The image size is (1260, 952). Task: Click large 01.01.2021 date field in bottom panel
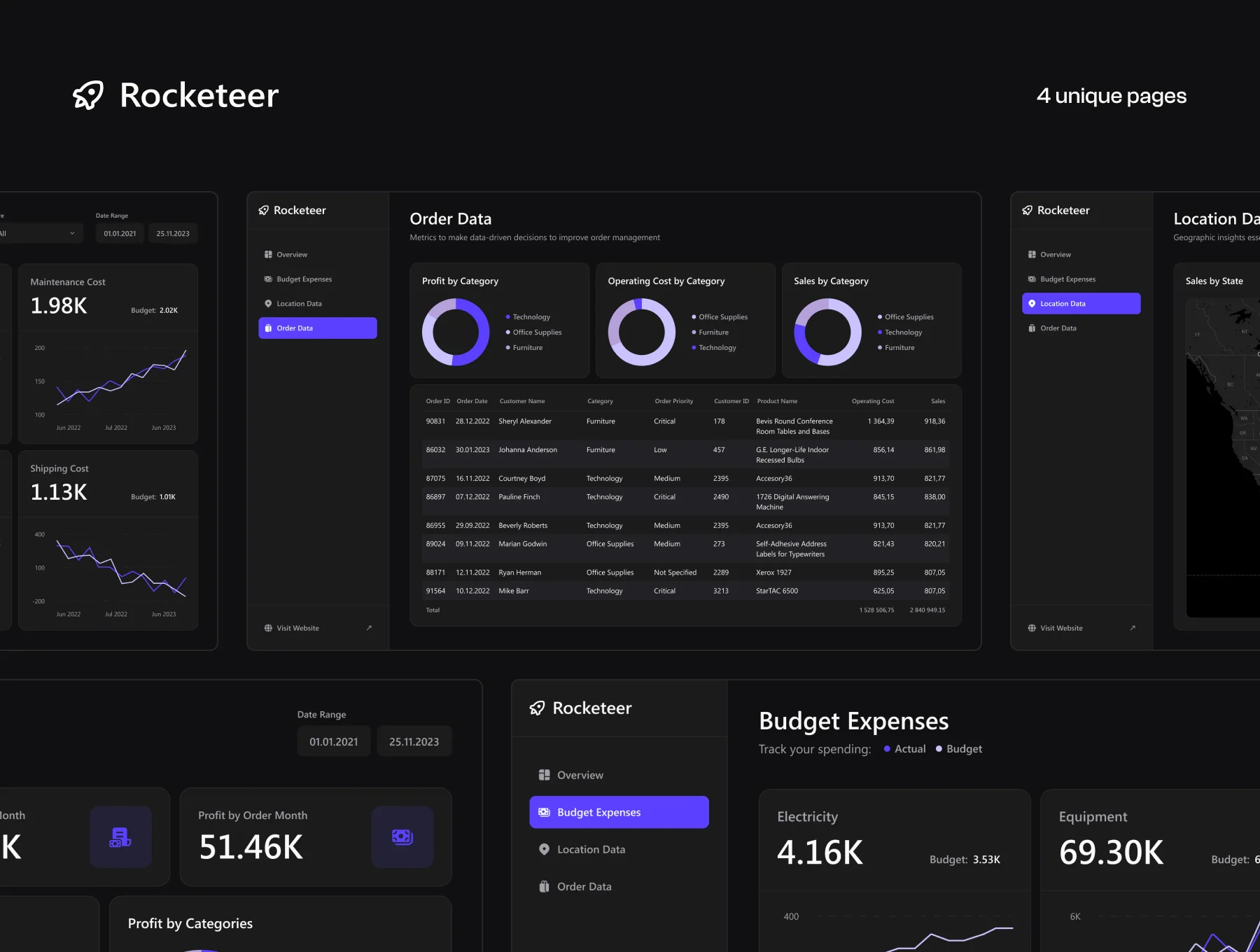tap(334, 742)
